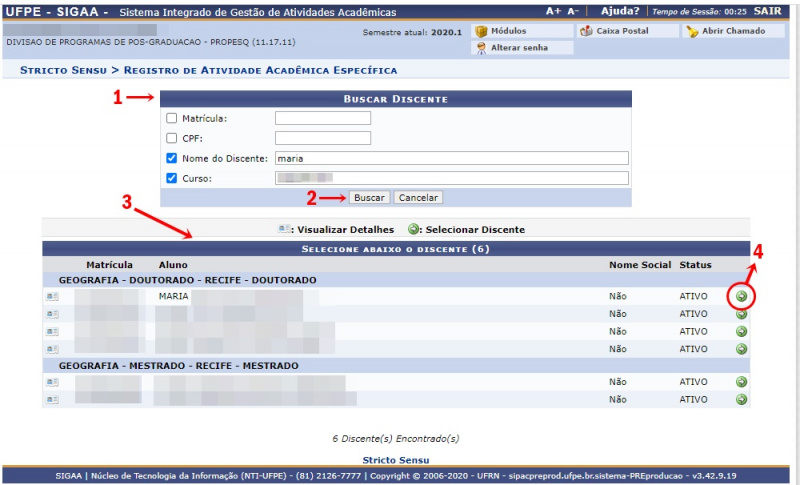The height and width of the screenshot is (485, 800).
Task: Click the Stricto Sensu link above the footer
Action: 395,460
